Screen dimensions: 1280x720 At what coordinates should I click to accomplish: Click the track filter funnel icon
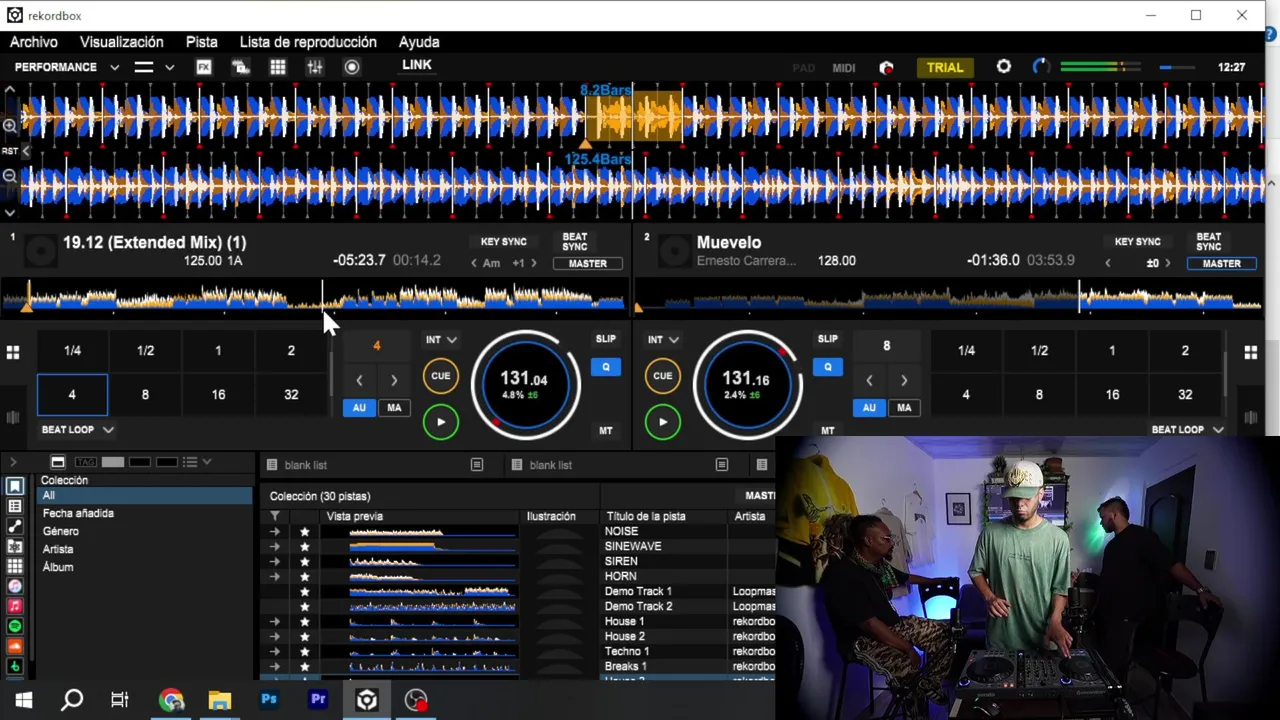point(275,516)
